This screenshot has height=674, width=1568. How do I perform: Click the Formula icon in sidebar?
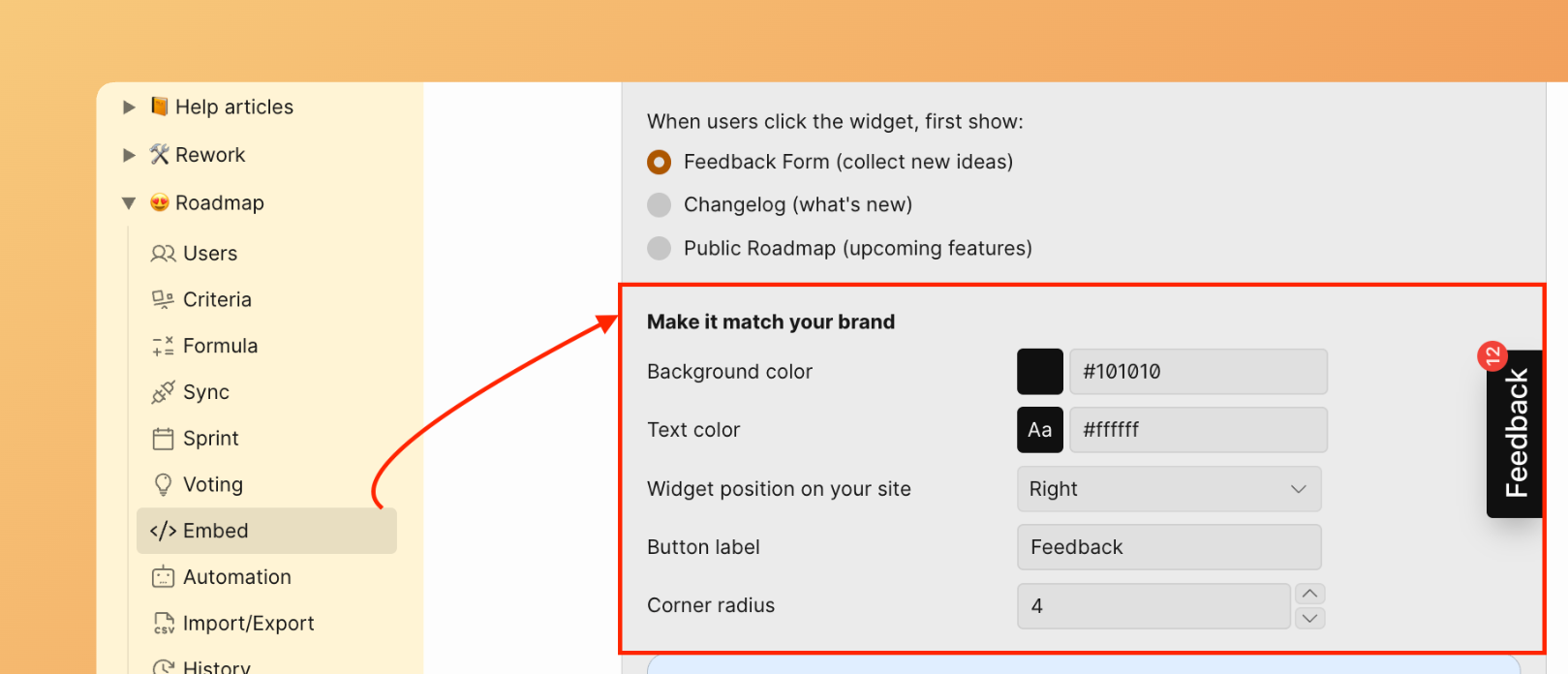[163, 347]
